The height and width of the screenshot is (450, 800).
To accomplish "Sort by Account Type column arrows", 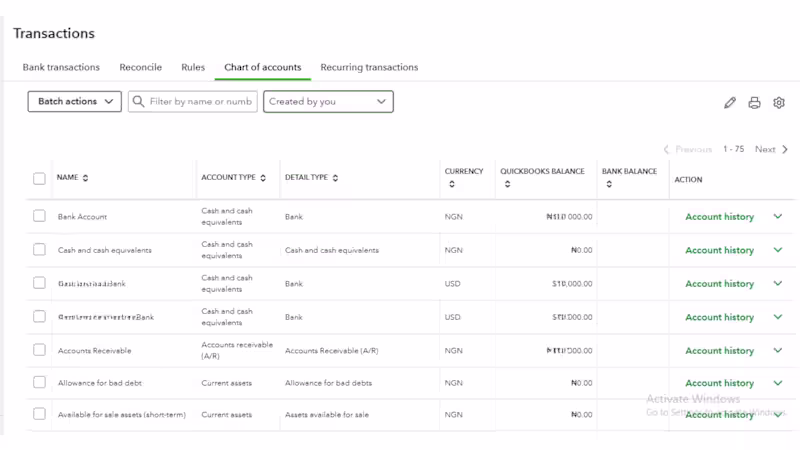I will click(x=263, y=178).
